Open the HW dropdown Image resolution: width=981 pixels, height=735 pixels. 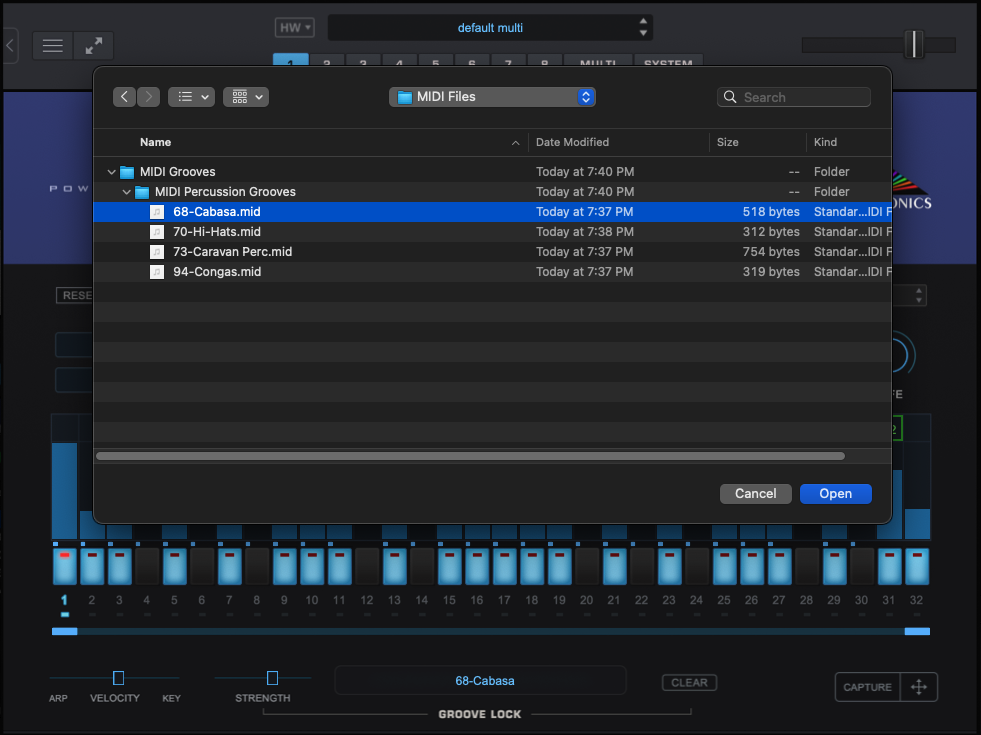tap(294, 28)
